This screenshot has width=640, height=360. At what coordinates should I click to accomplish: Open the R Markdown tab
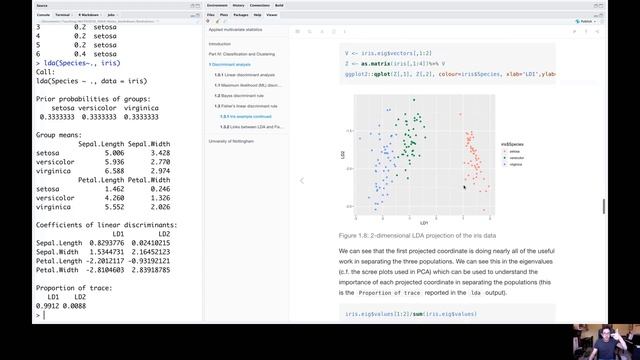point(89,15)
